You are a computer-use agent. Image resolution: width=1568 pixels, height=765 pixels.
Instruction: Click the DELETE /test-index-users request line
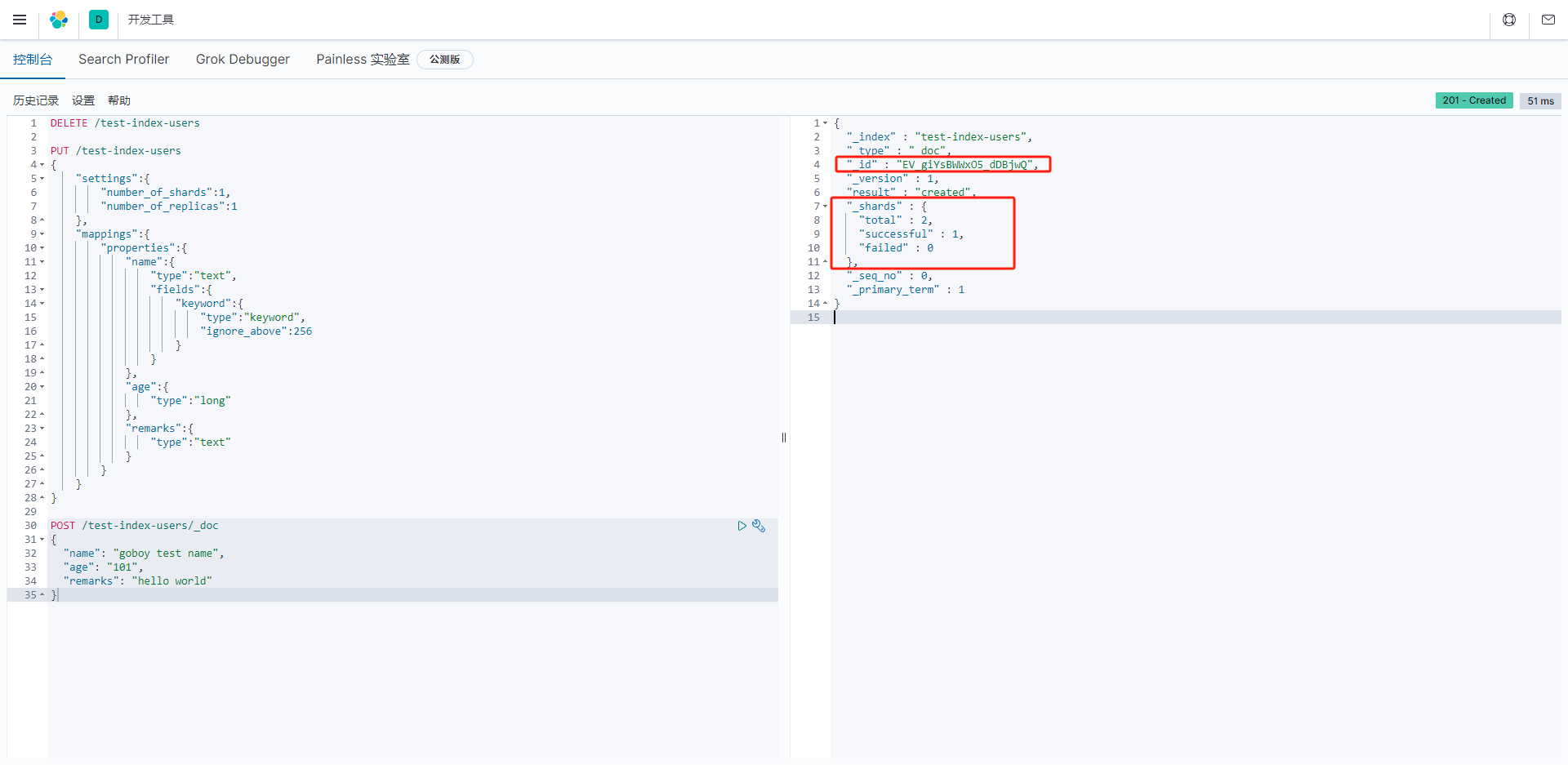125,123
